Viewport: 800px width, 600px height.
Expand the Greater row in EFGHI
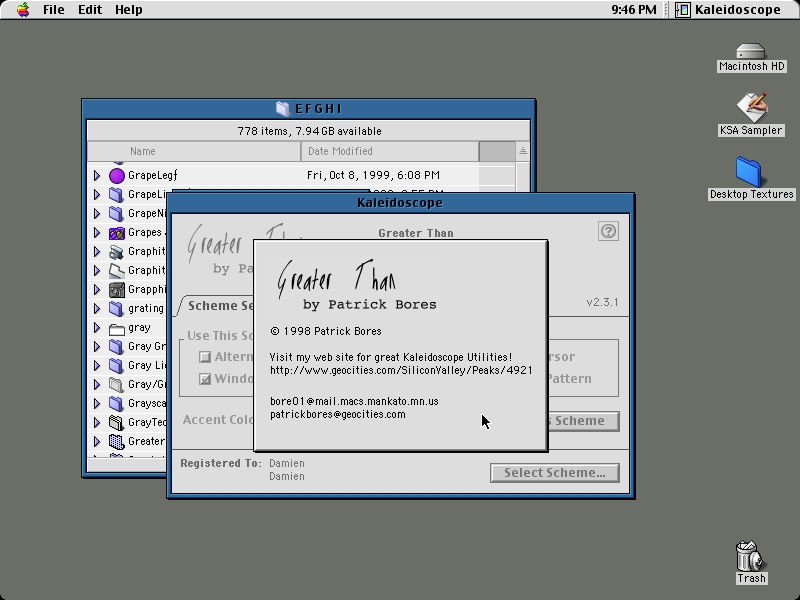coord(97,441)
